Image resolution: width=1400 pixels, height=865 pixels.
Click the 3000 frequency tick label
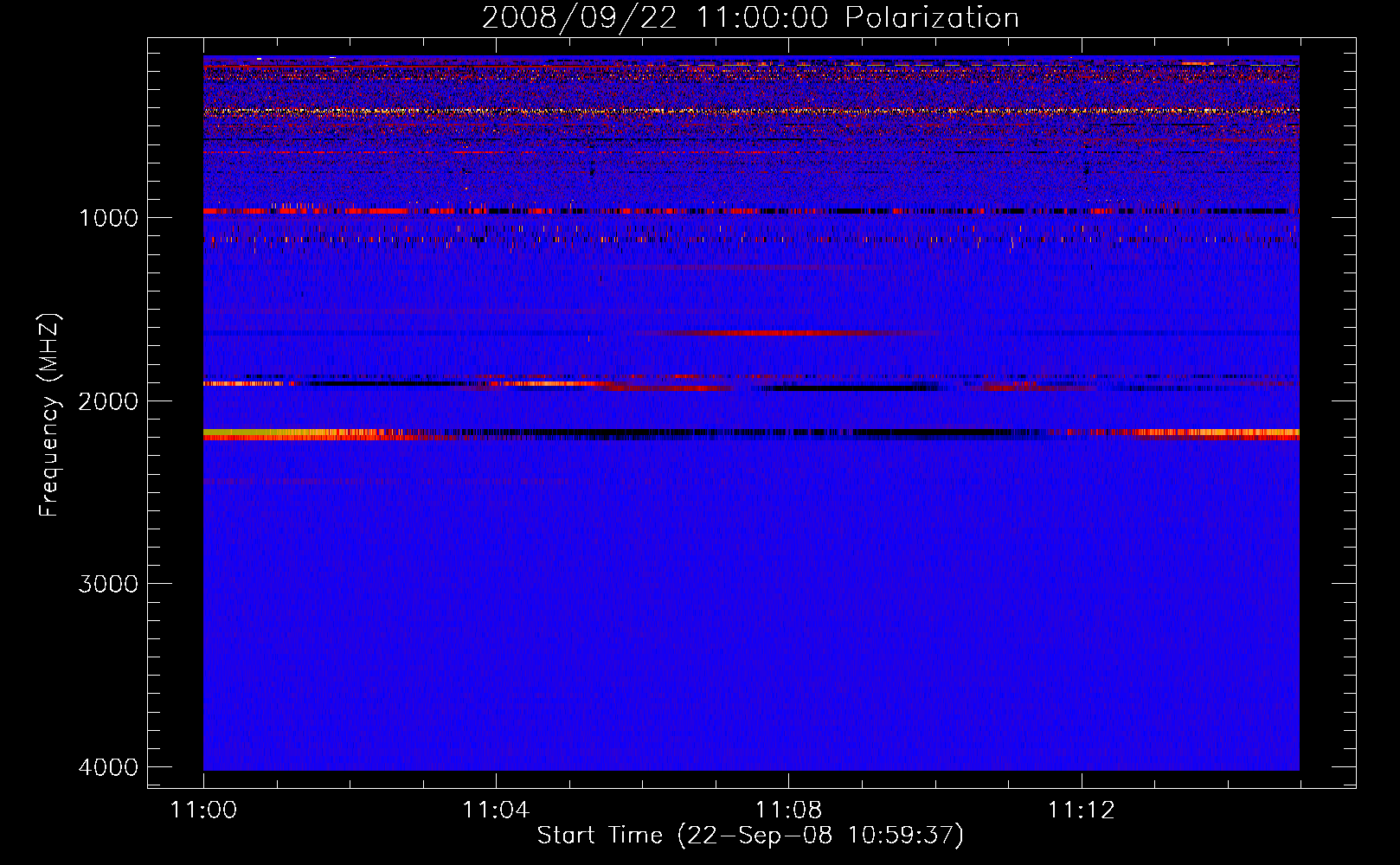click(x=108, y=584)
